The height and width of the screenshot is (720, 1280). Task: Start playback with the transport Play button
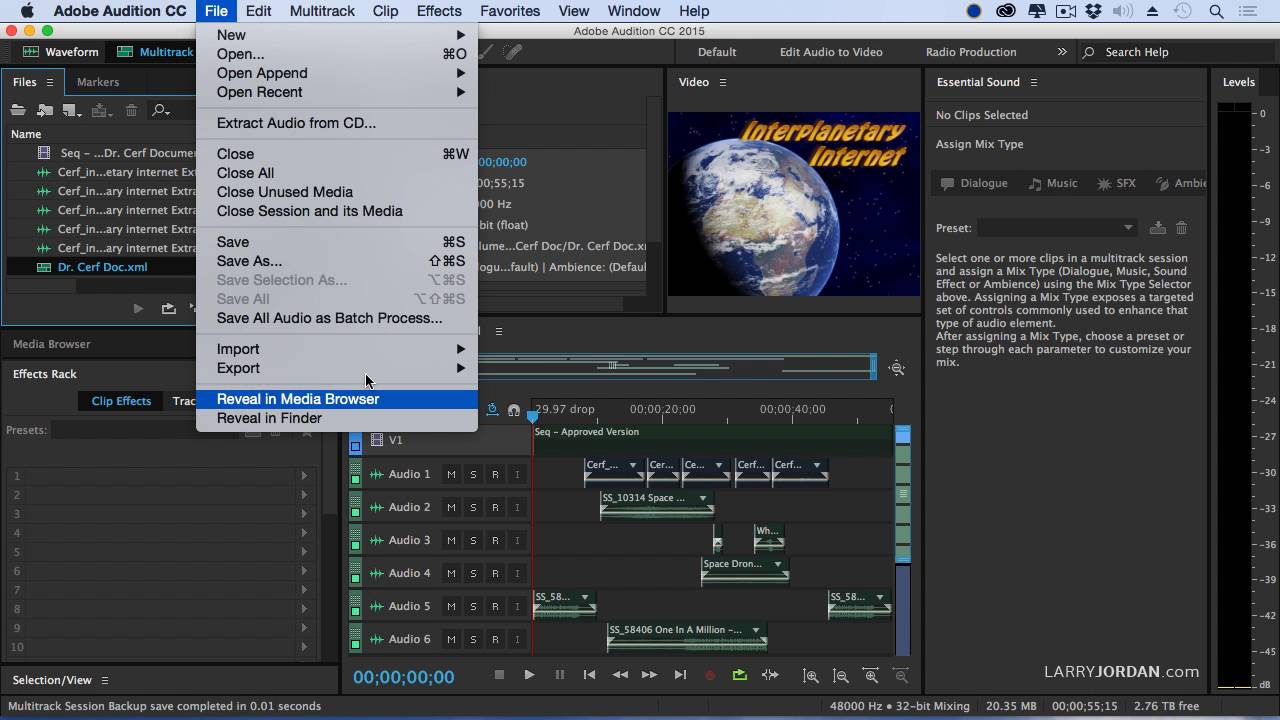[529, 675]
